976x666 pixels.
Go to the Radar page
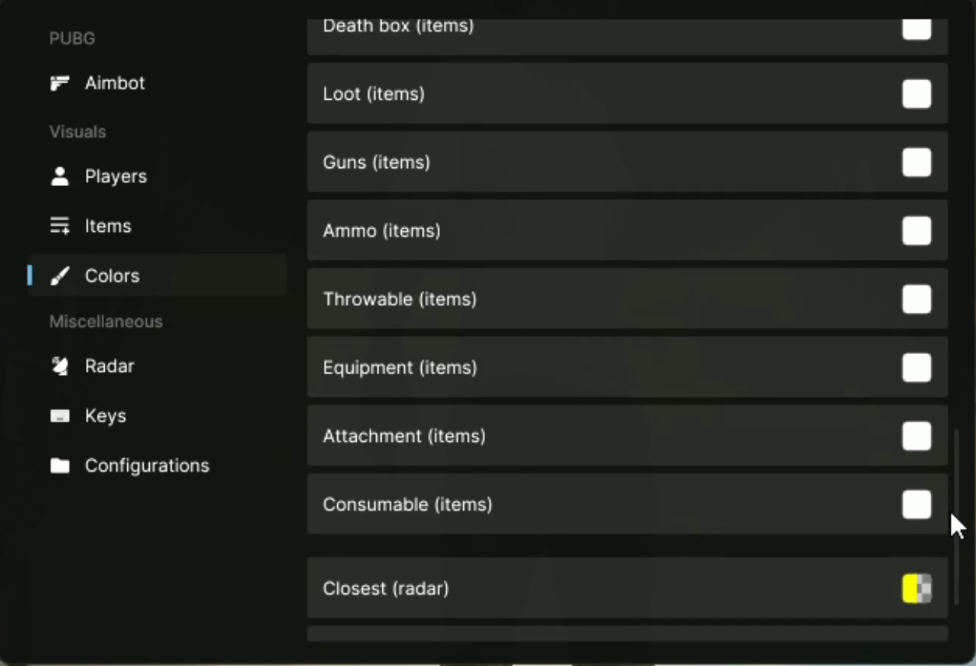(109, 366)
